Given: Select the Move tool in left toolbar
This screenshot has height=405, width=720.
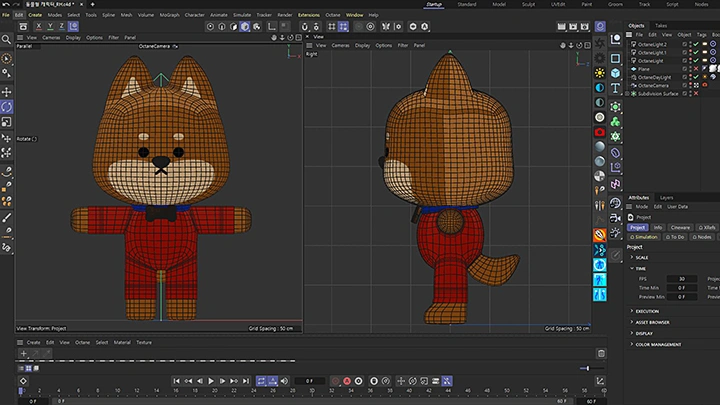Looking at the screenshot, I should 6,92.
